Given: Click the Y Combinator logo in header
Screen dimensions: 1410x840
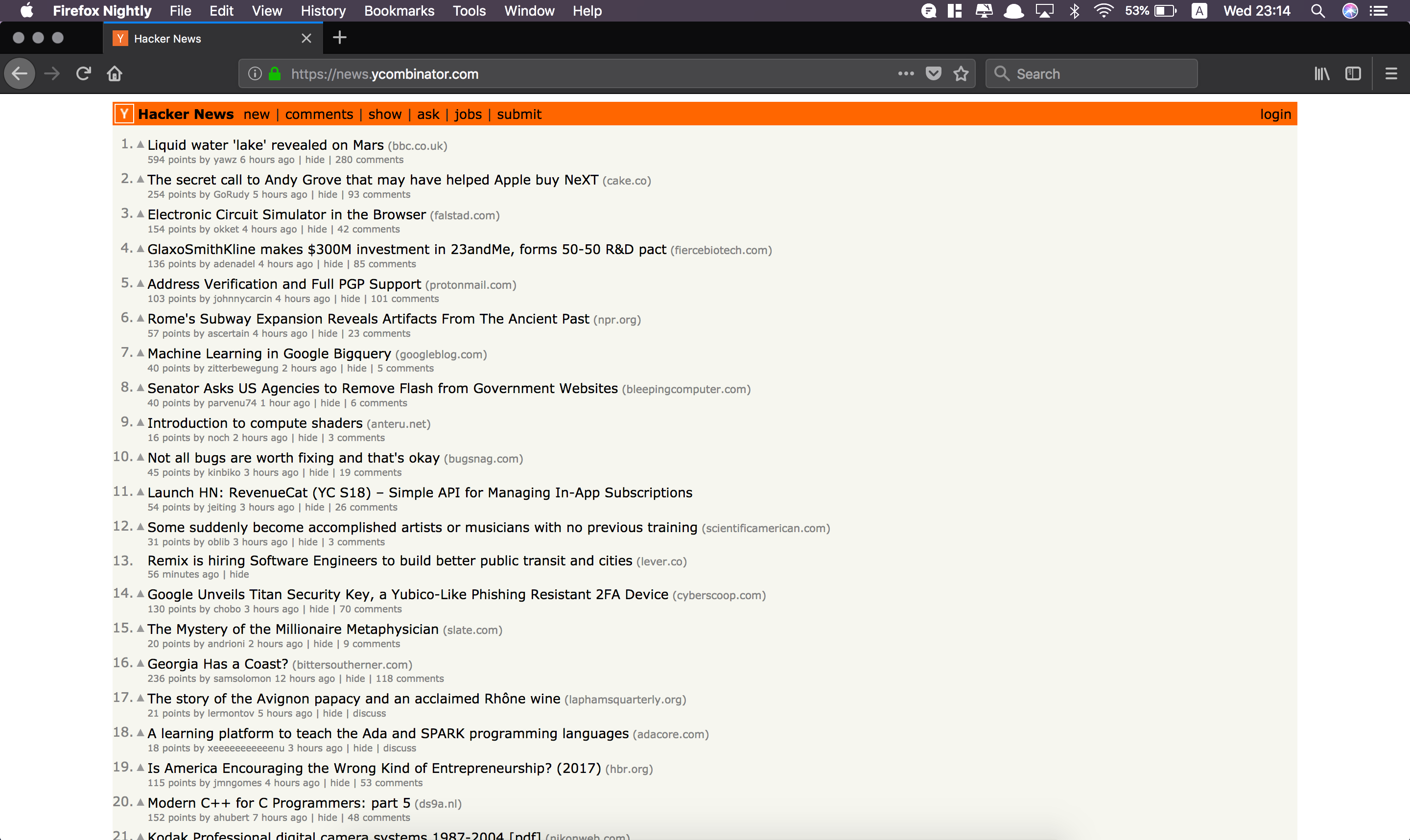Looking at the screenshot, I should tap(124, 114).
